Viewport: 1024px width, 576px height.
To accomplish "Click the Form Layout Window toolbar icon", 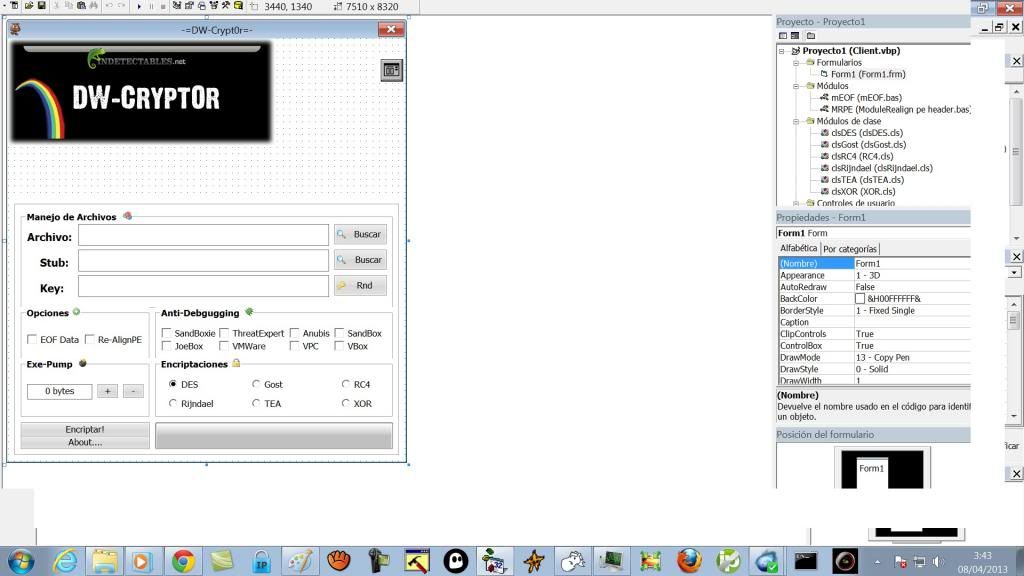I will coord(201,6).
